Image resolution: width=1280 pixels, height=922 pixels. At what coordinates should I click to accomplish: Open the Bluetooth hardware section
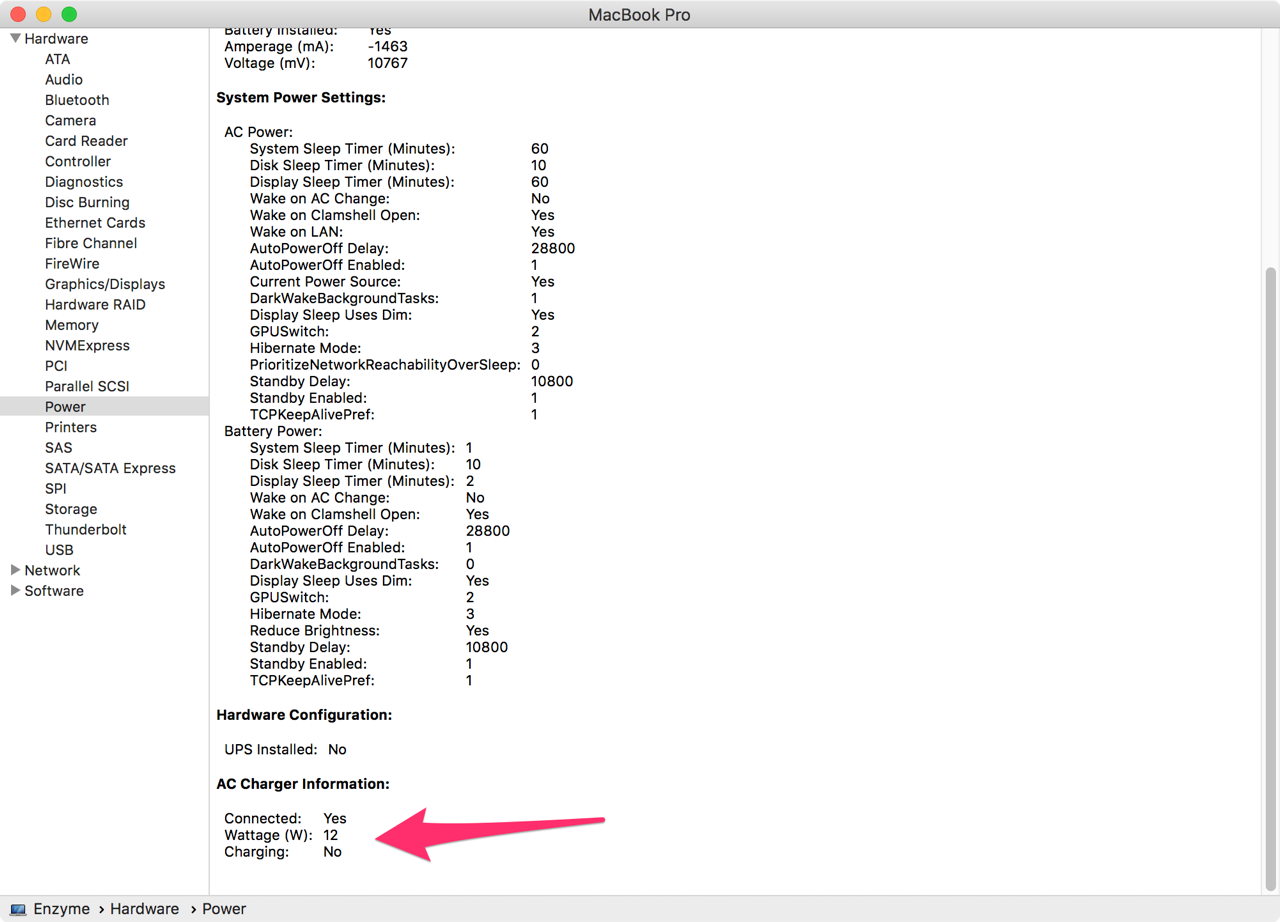[77, 100]
